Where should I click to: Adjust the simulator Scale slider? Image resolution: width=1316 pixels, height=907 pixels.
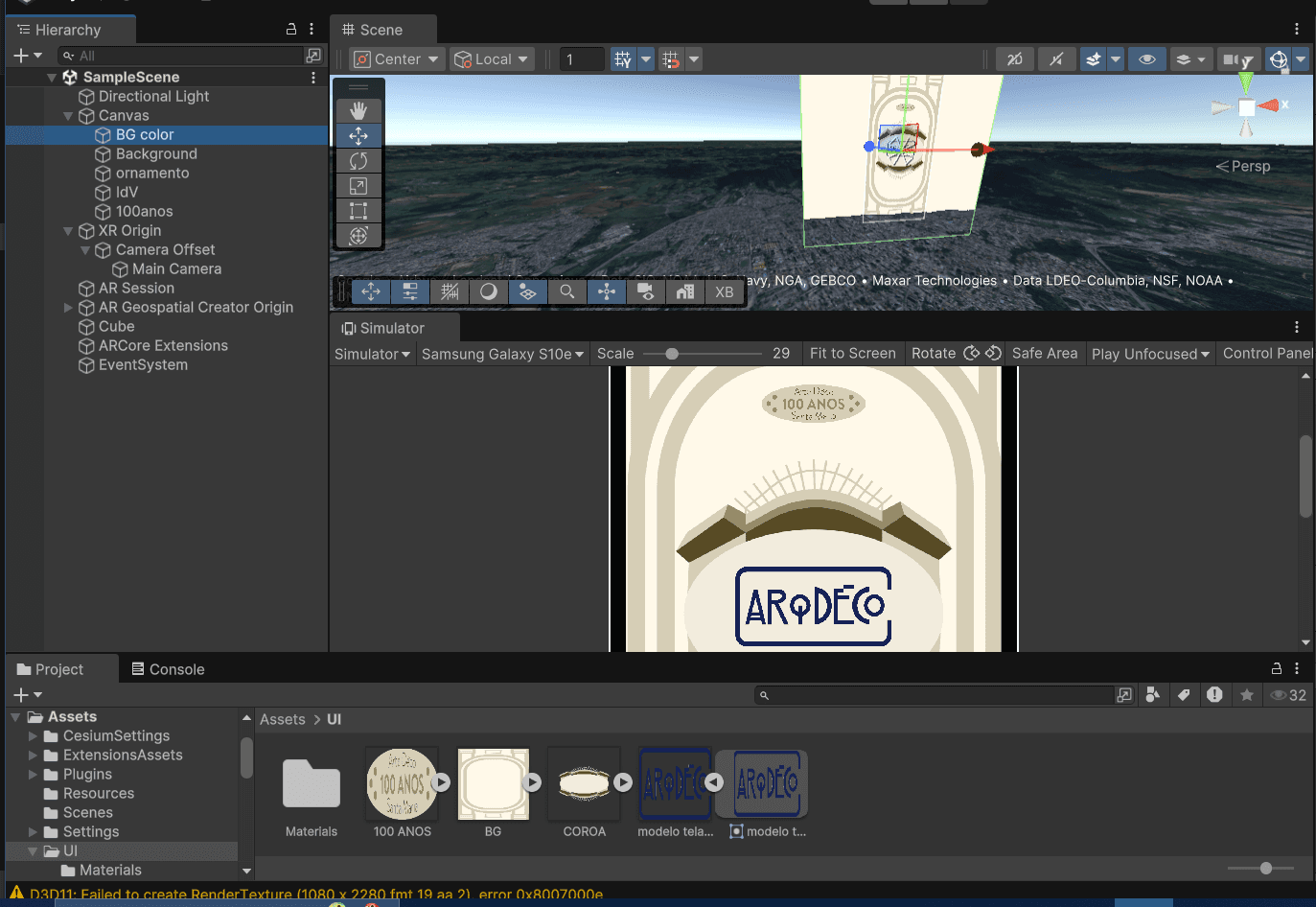(672, 354)
